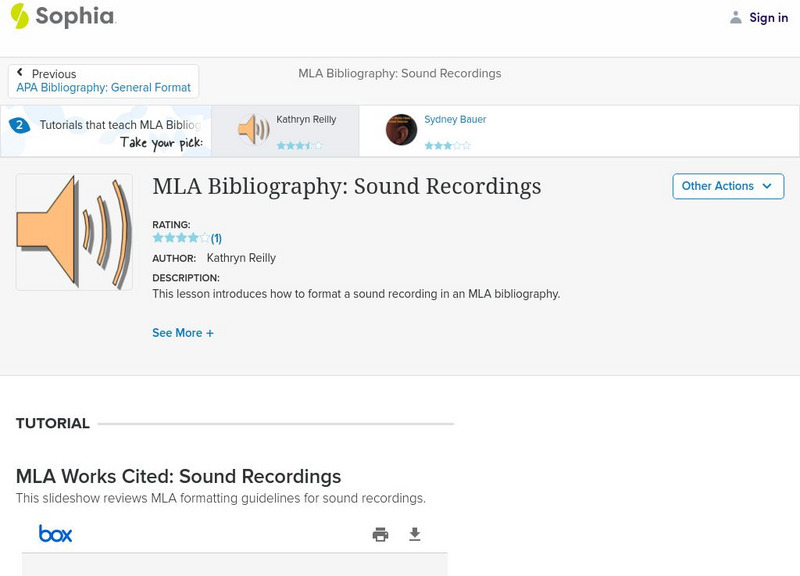Expand the See More section
The image size is (800, 576).
[x=183, y=333]
